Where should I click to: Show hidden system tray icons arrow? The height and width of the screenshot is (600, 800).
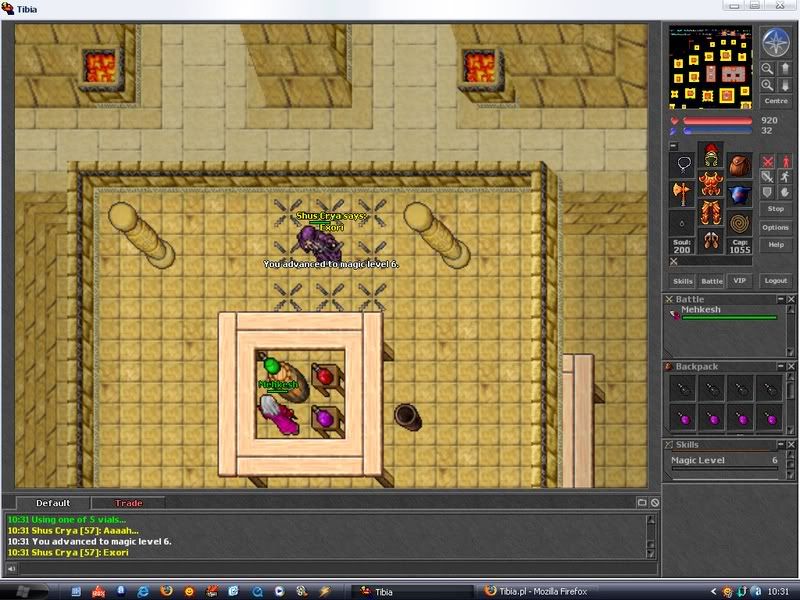(713, 591)
